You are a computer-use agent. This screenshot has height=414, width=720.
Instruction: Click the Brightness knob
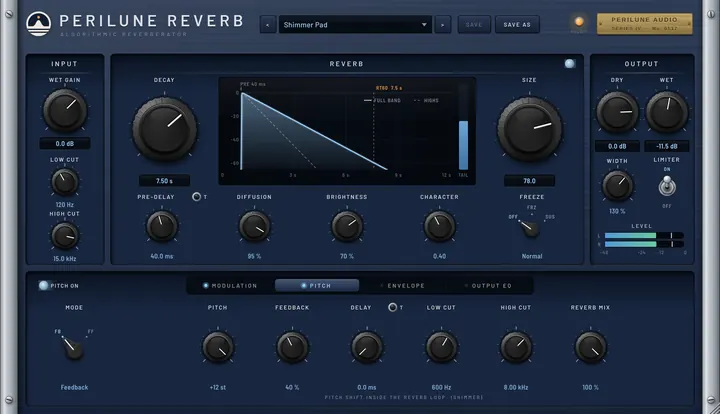click(347, 226)
